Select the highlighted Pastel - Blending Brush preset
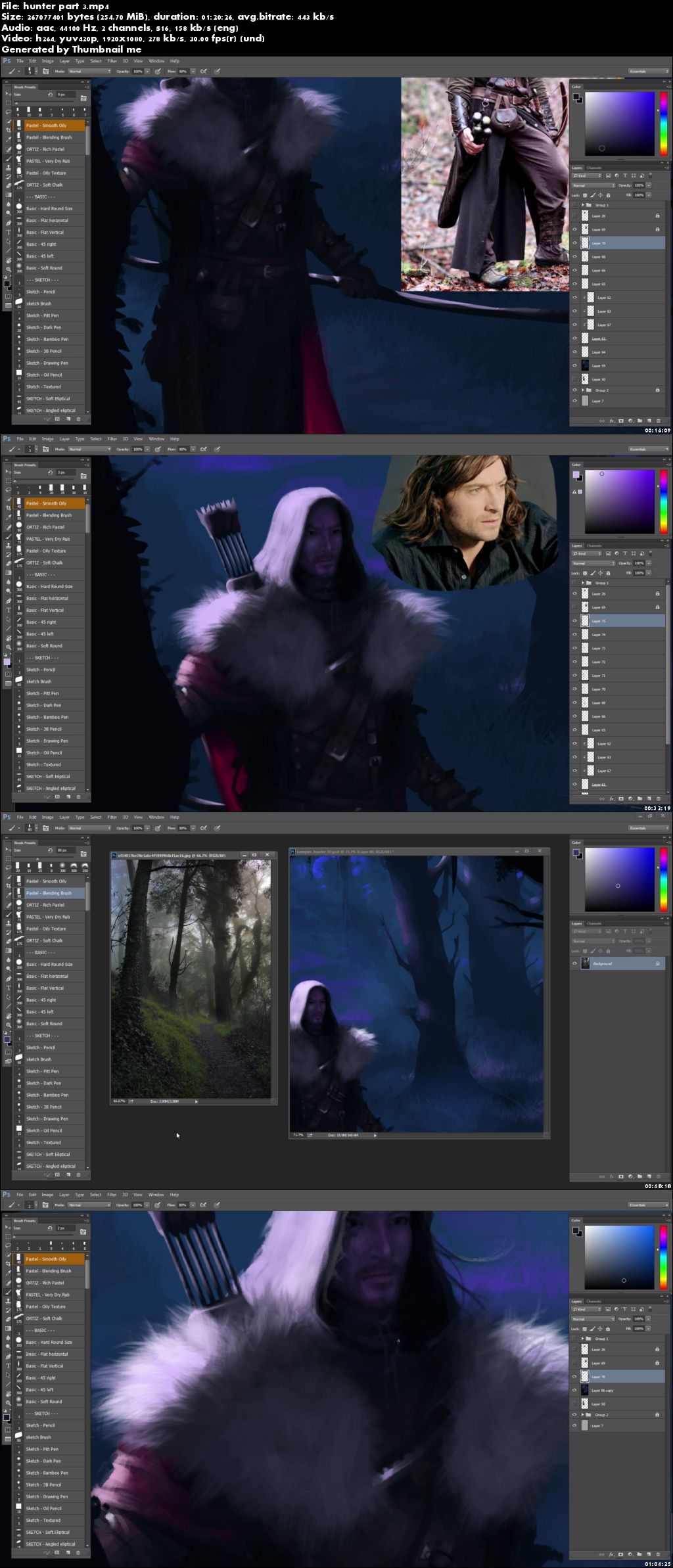 tap(49, 893)
